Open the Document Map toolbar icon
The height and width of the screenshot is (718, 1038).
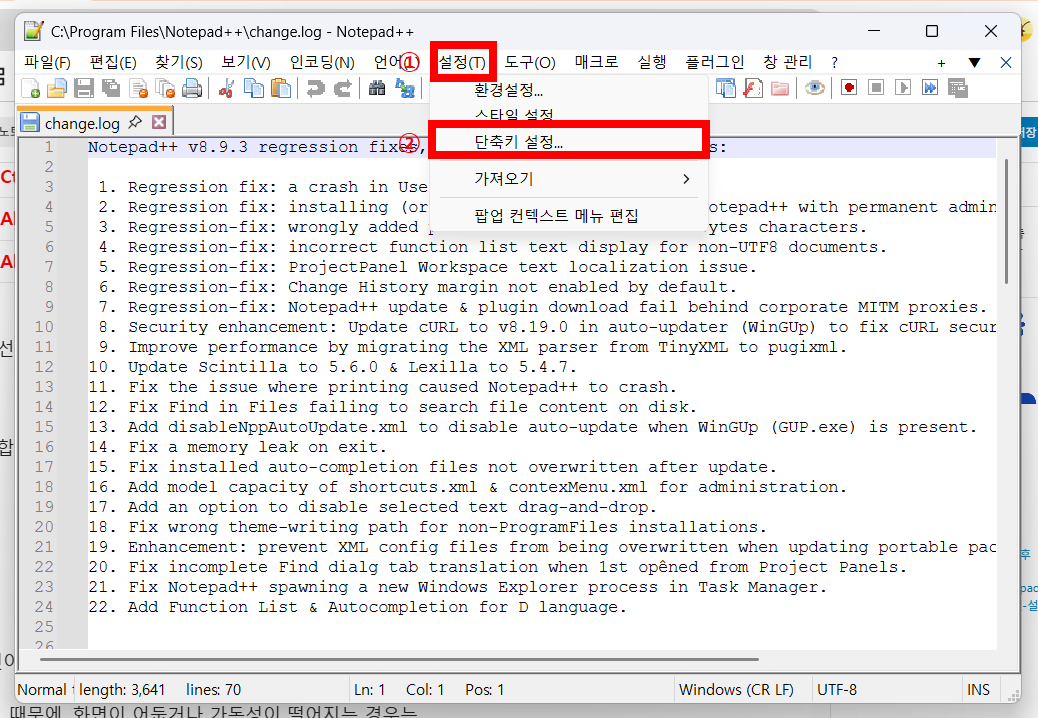pyautogui.click(x=726, y=88)
